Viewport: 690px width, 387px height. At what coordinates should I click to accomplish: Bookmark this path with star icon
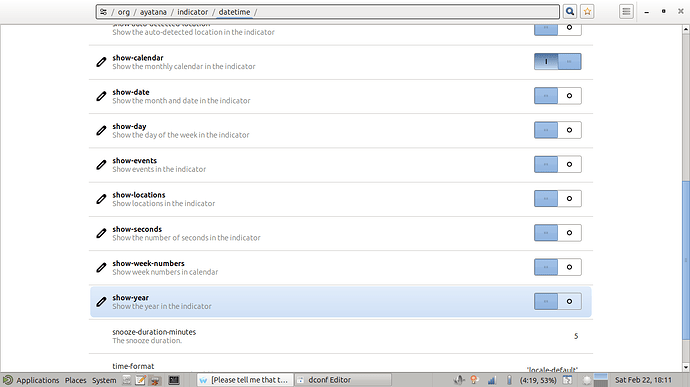coord(587,12)
